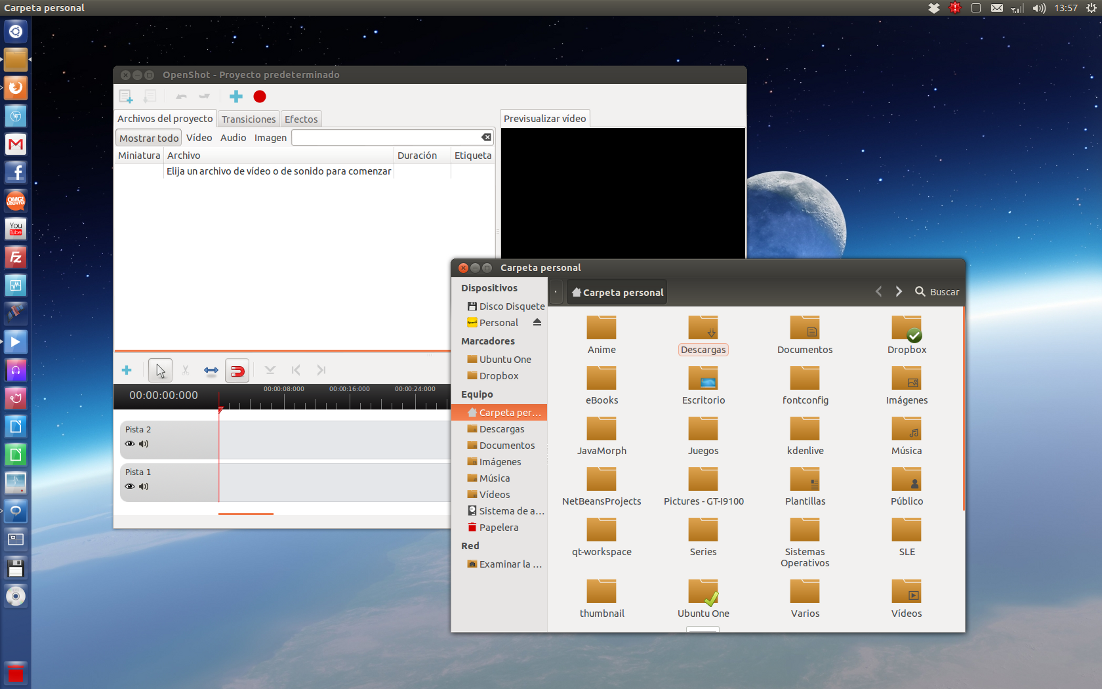Click the file manager vertical scrollbar

tap(964, 409)
